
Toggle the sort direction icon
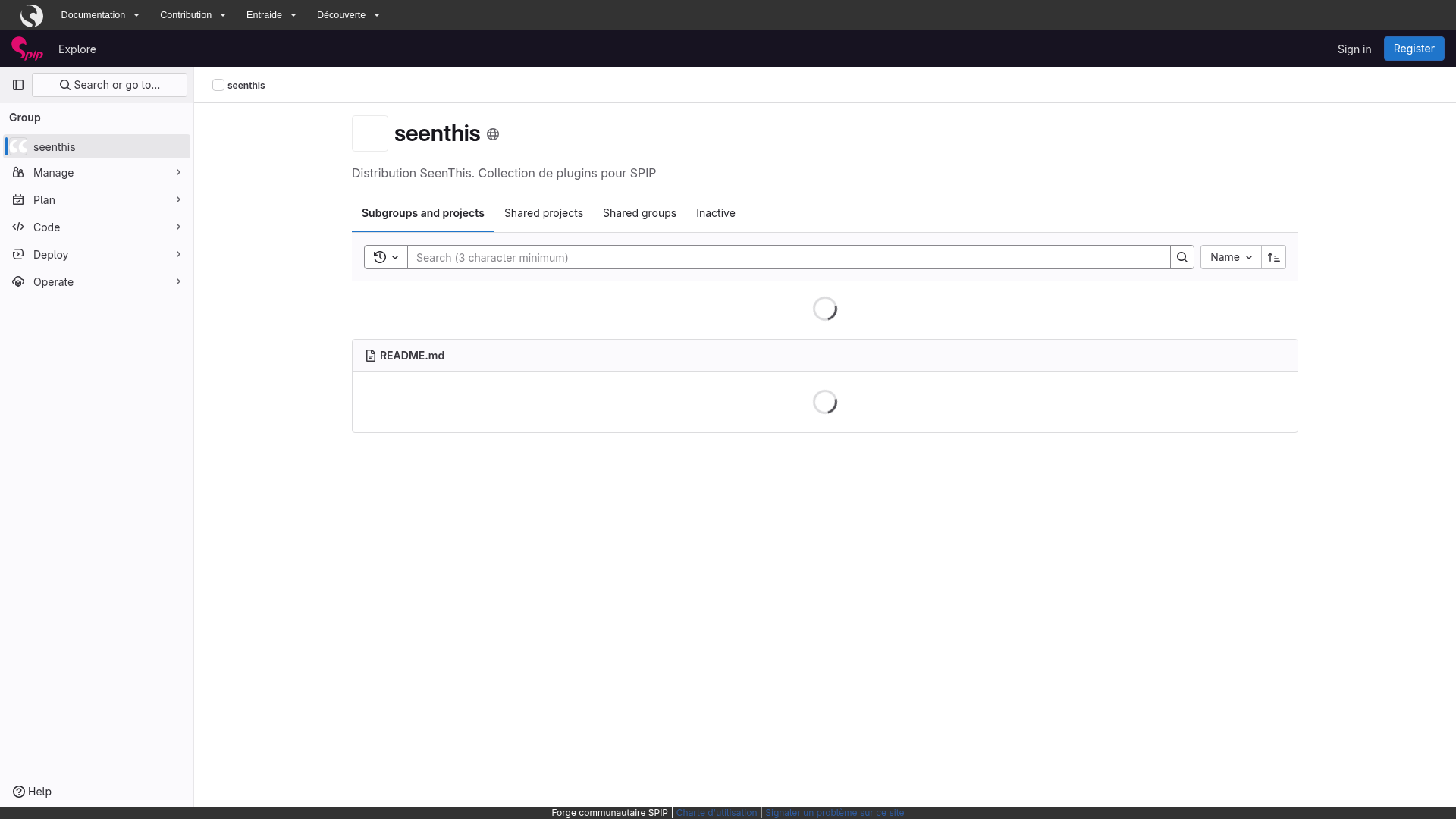pyautogui.click(x=1274, y=257)
